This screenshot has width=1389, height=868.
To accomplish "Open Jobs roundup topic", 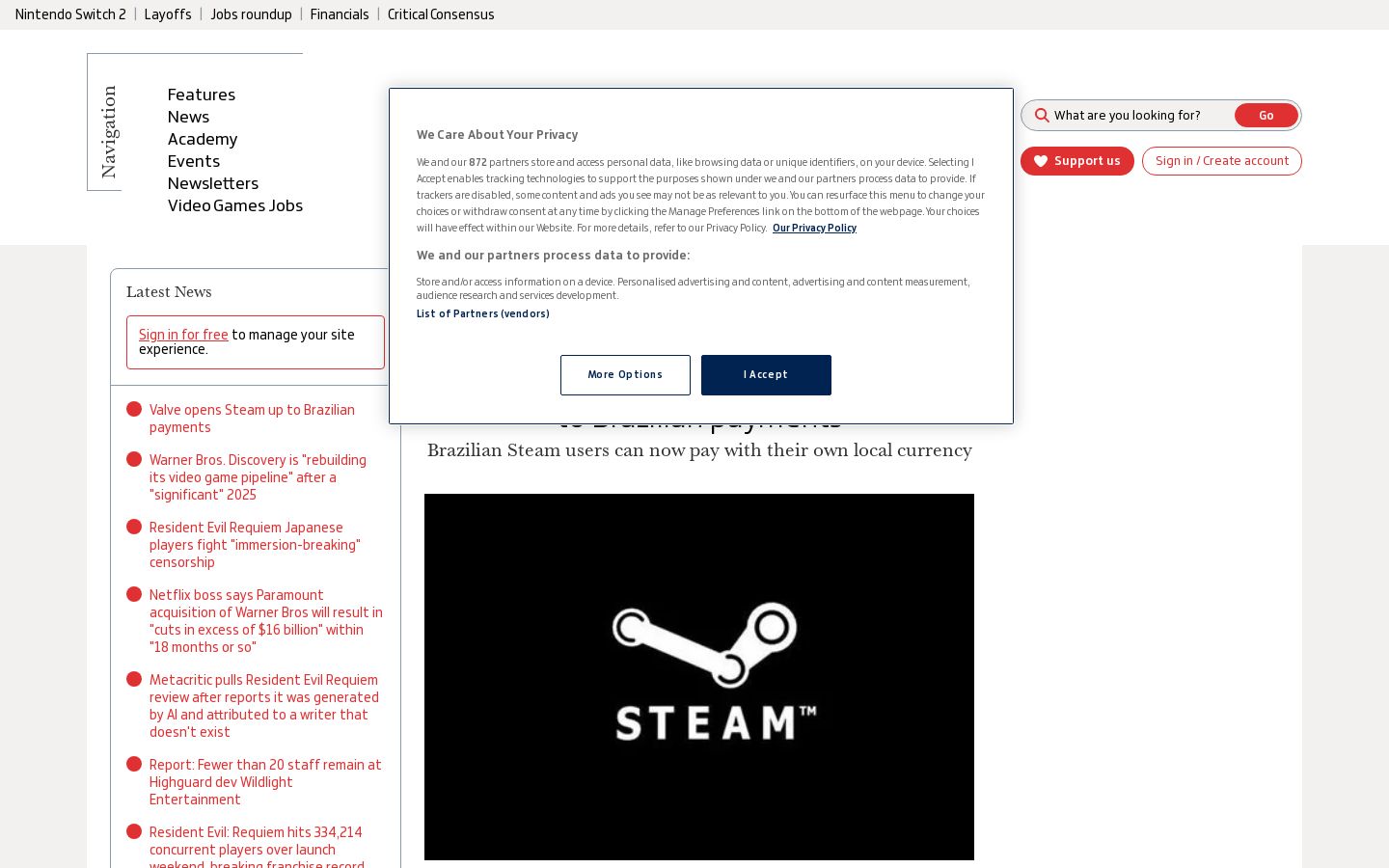I will coord(251,14).
